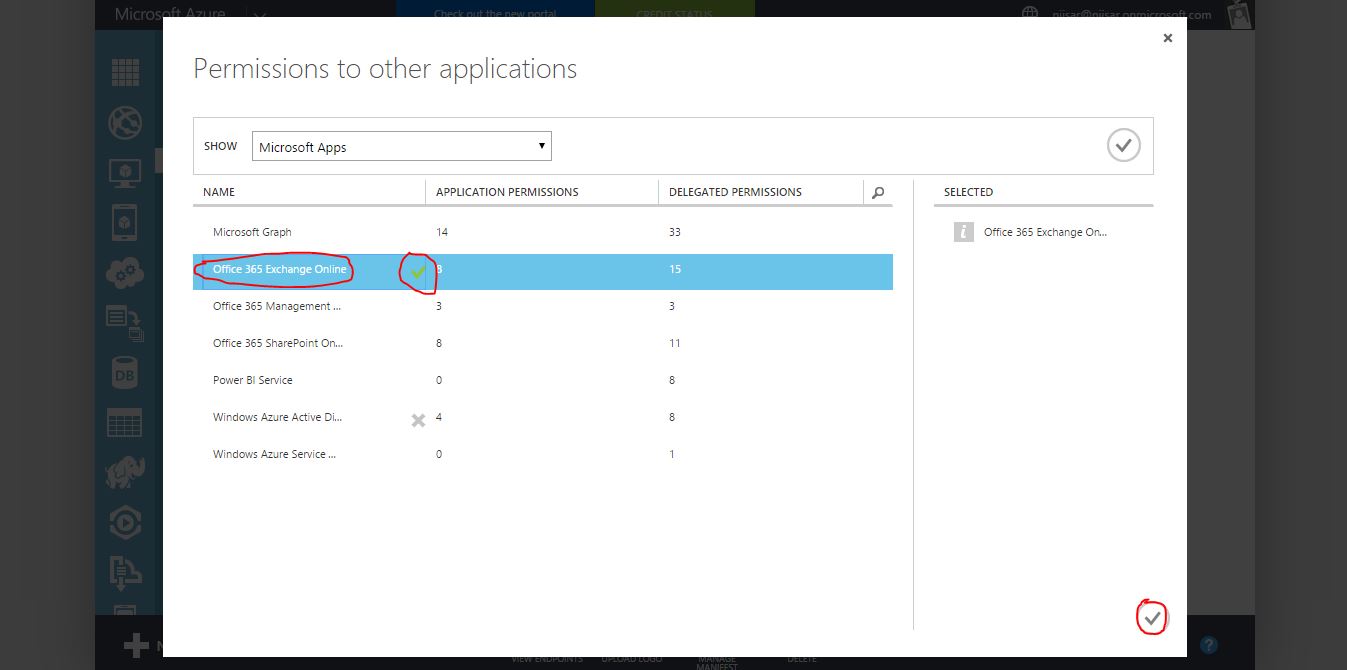Open the Web Apps globe icon in sidebar
The image size is (1347, 670).
125,122
